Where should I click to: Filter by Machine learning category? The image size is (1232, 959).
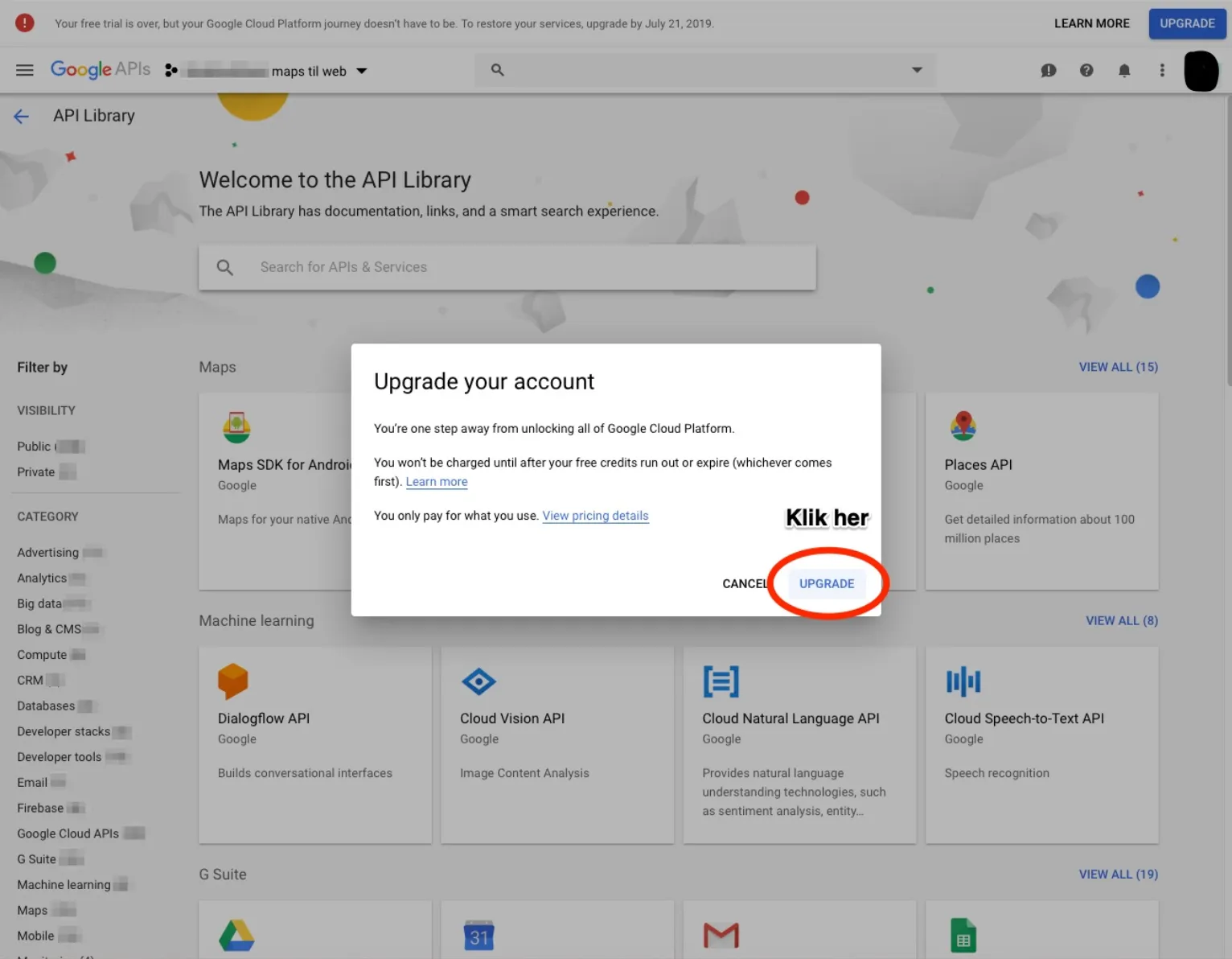pos(64,884)
